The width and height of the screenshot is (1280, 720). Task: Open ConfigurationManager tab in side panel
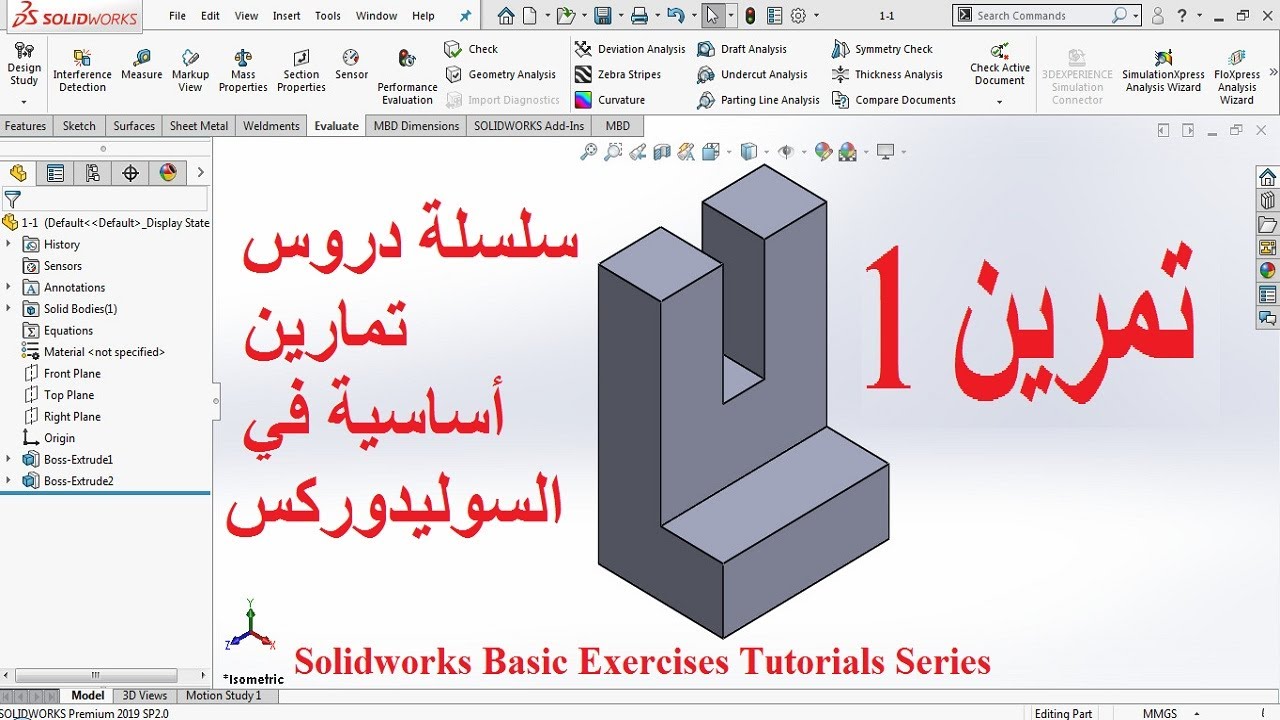[x=93, y=173]
